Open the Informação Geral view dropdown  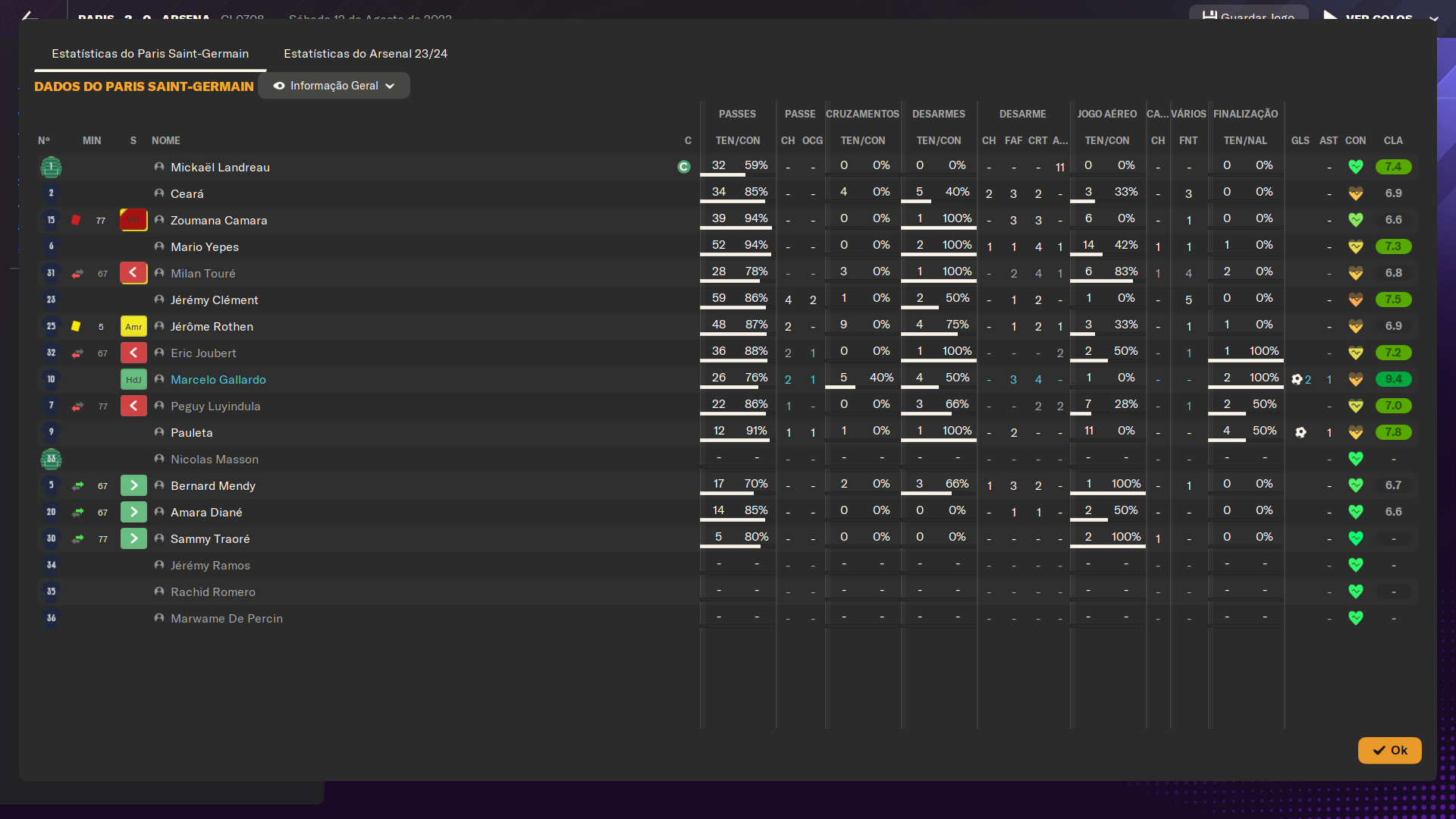(334, 86)
